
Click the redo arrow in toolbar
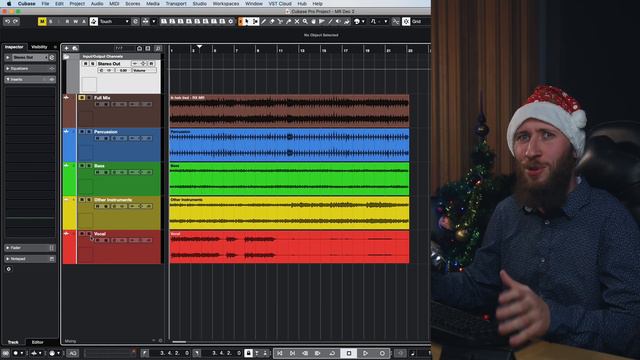[x=16, y=21]
